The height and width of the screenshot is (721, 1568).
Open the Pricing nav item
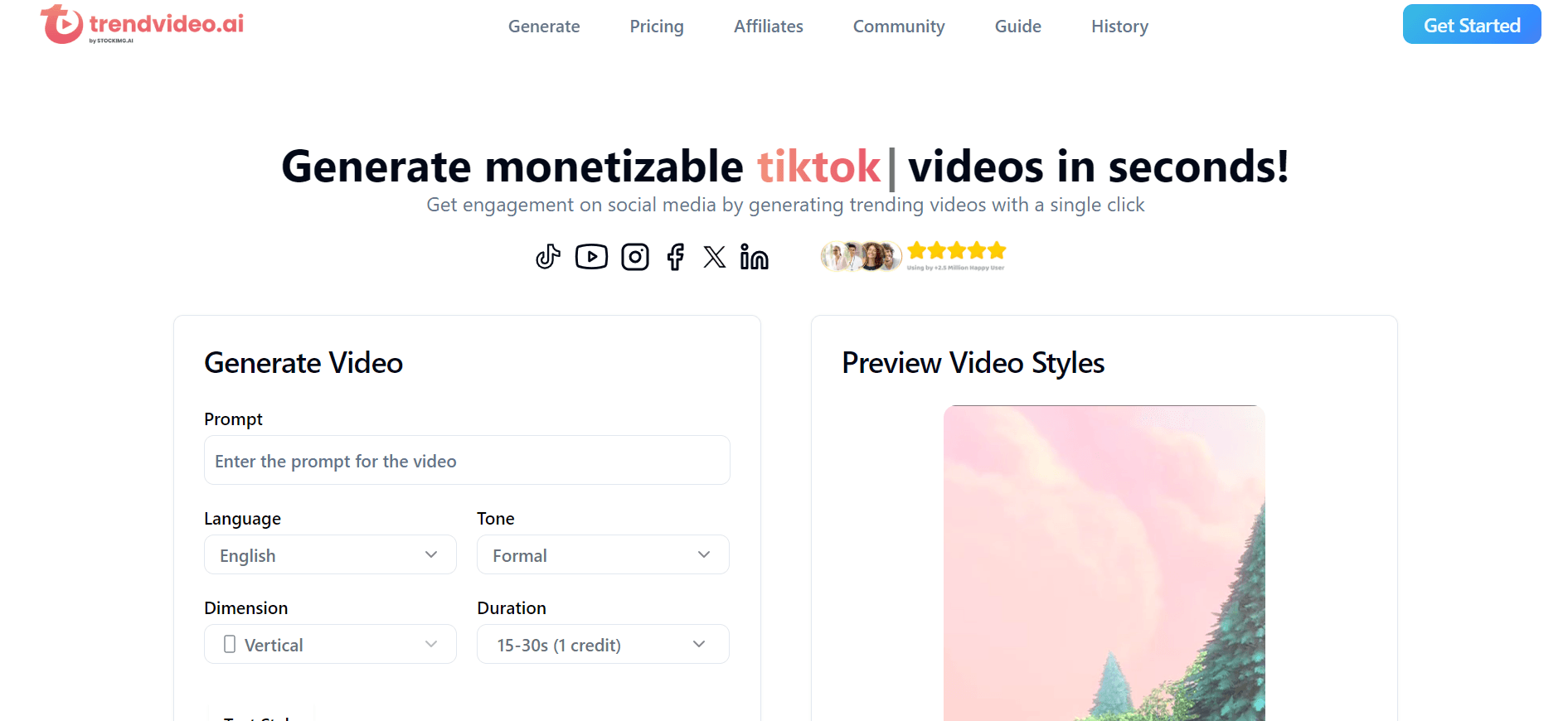pyautogui.click(x=657, y=27)
